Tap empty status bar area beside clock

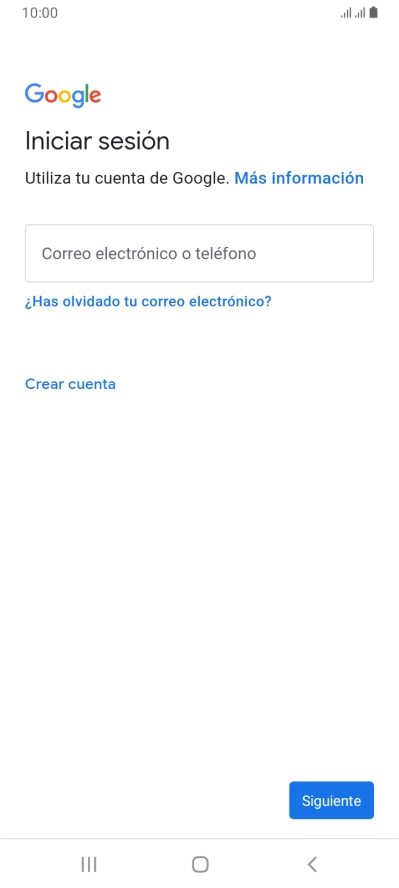[198, 13]
